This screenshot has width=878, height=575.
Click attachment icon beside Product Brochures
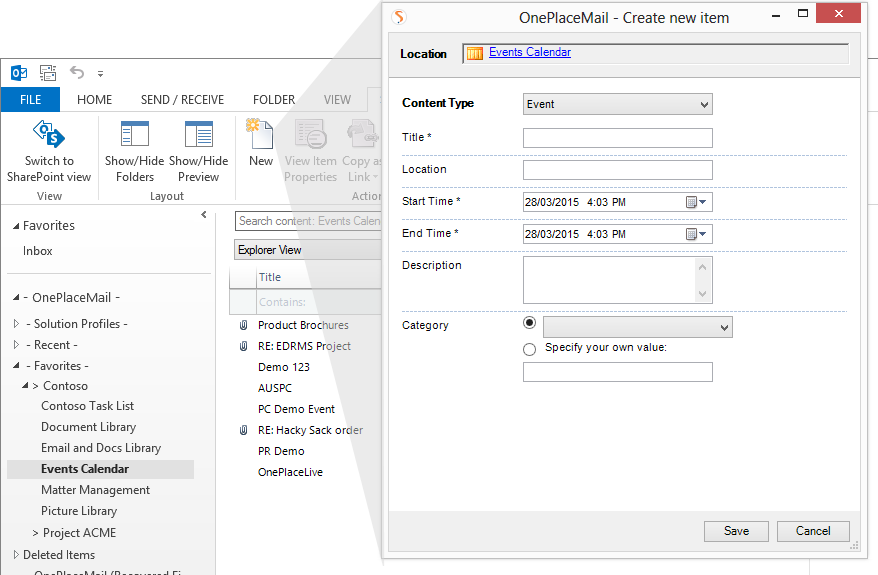click(x=243, y=325)
